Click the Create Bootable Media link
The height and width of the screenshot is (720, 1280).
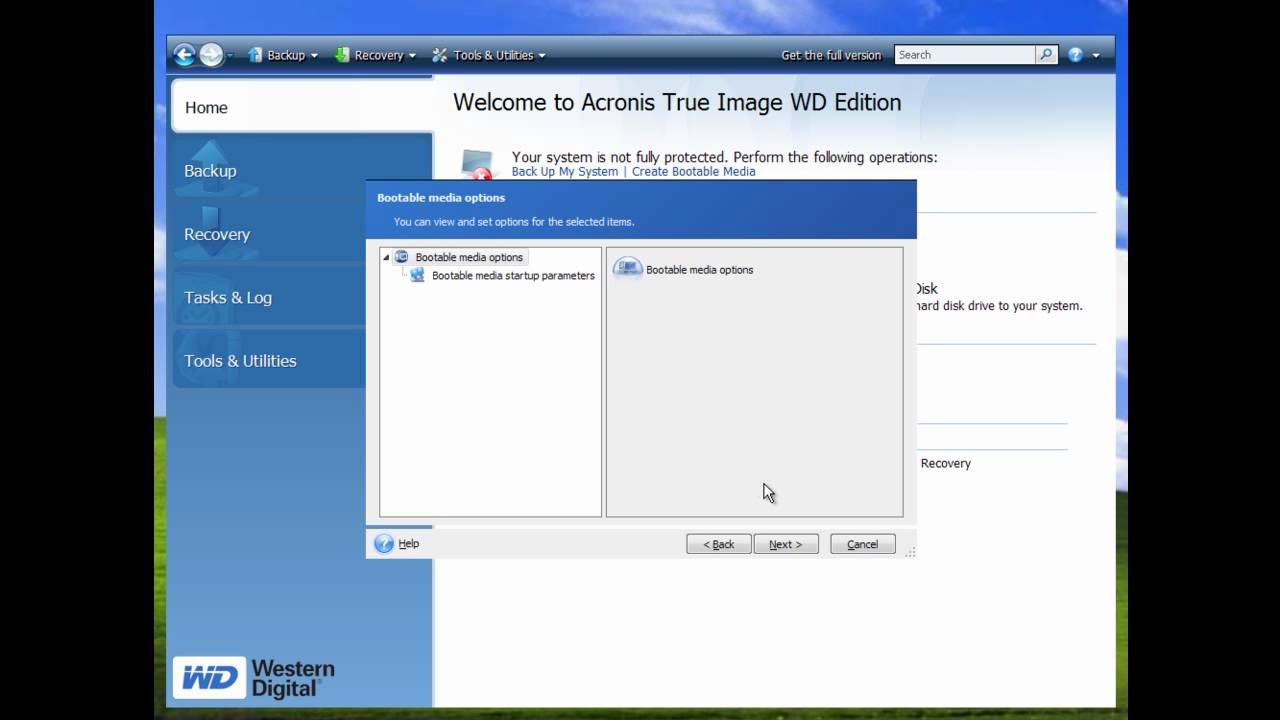click(x=693, y=172)
